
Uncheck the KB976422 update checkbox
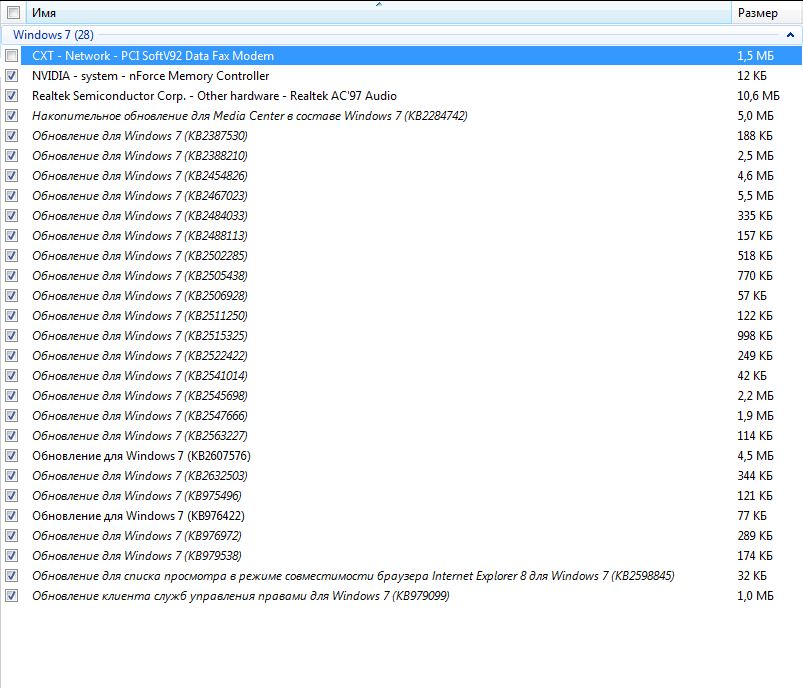[x=11, y=515]
